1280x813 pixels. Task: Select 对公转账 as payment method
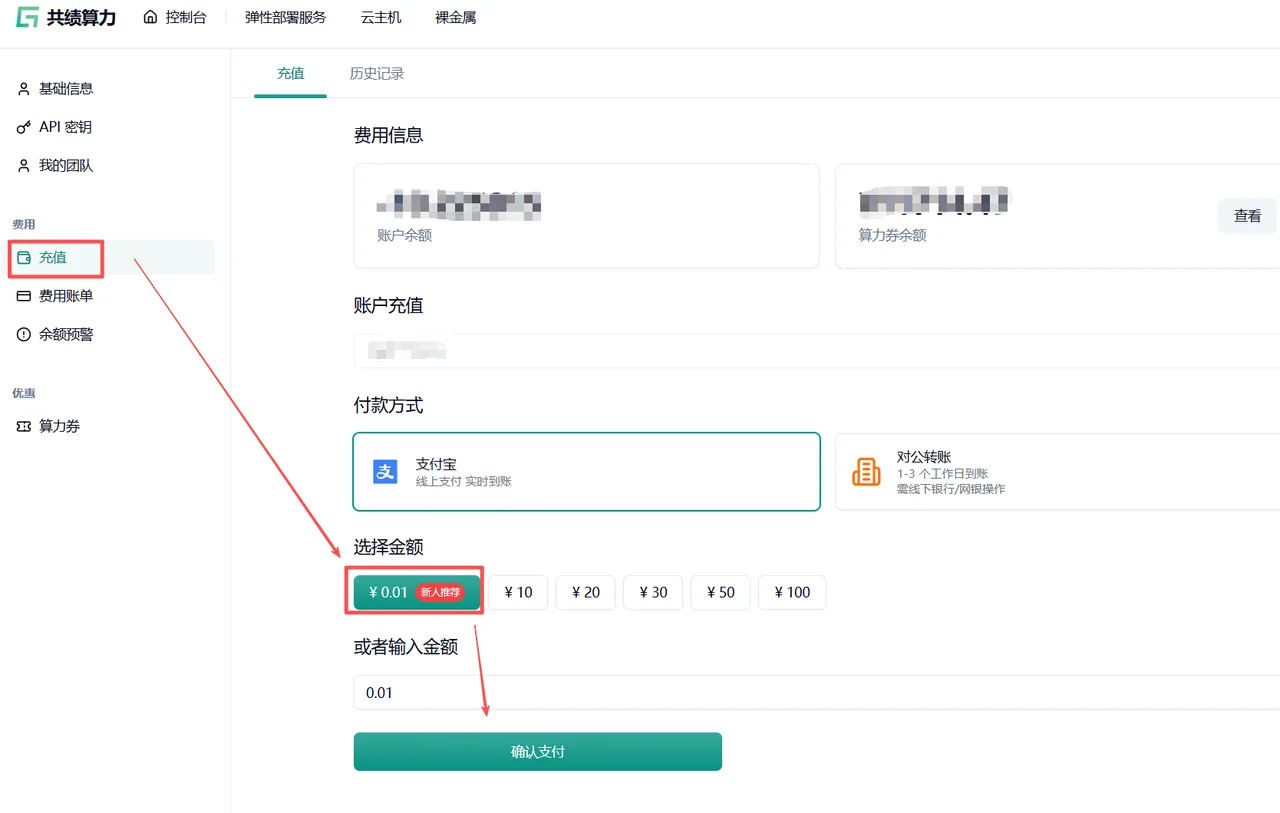pos(1057,472)
